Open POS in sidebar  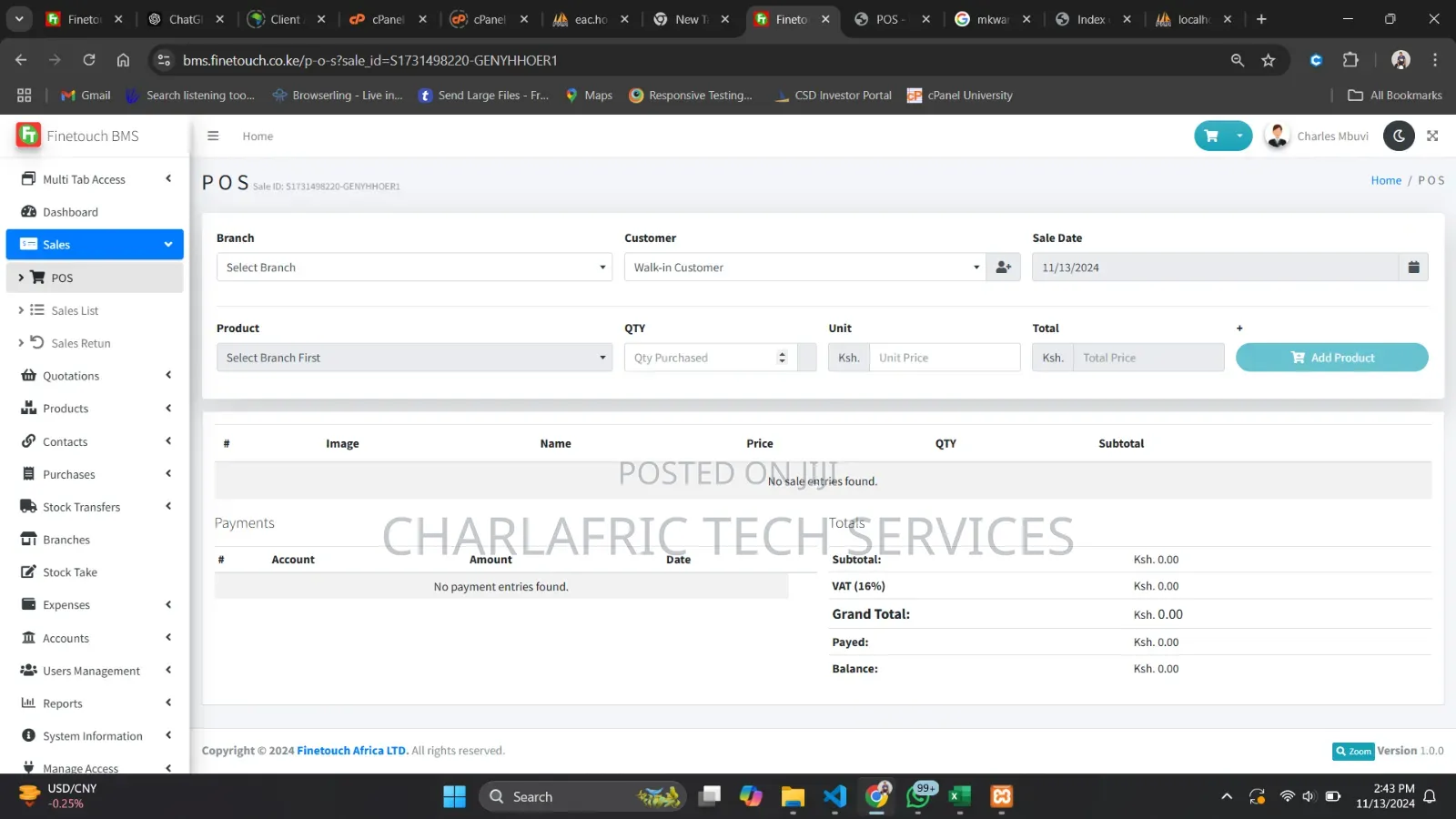(x=95, y=278)
